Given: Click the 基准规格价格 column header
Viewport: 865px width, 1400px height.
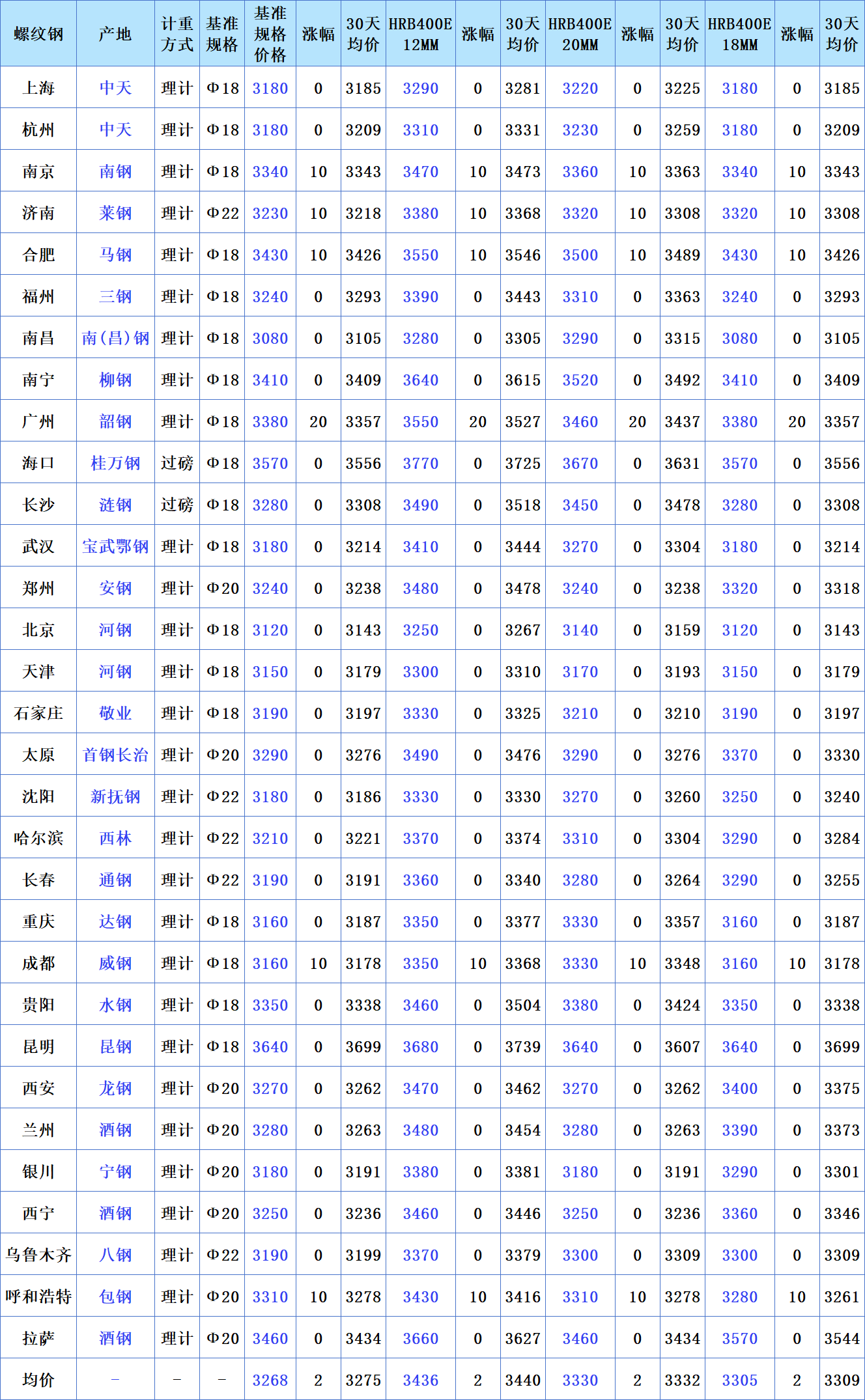Looking at the screenshot, I should click(x=270, y=34).
